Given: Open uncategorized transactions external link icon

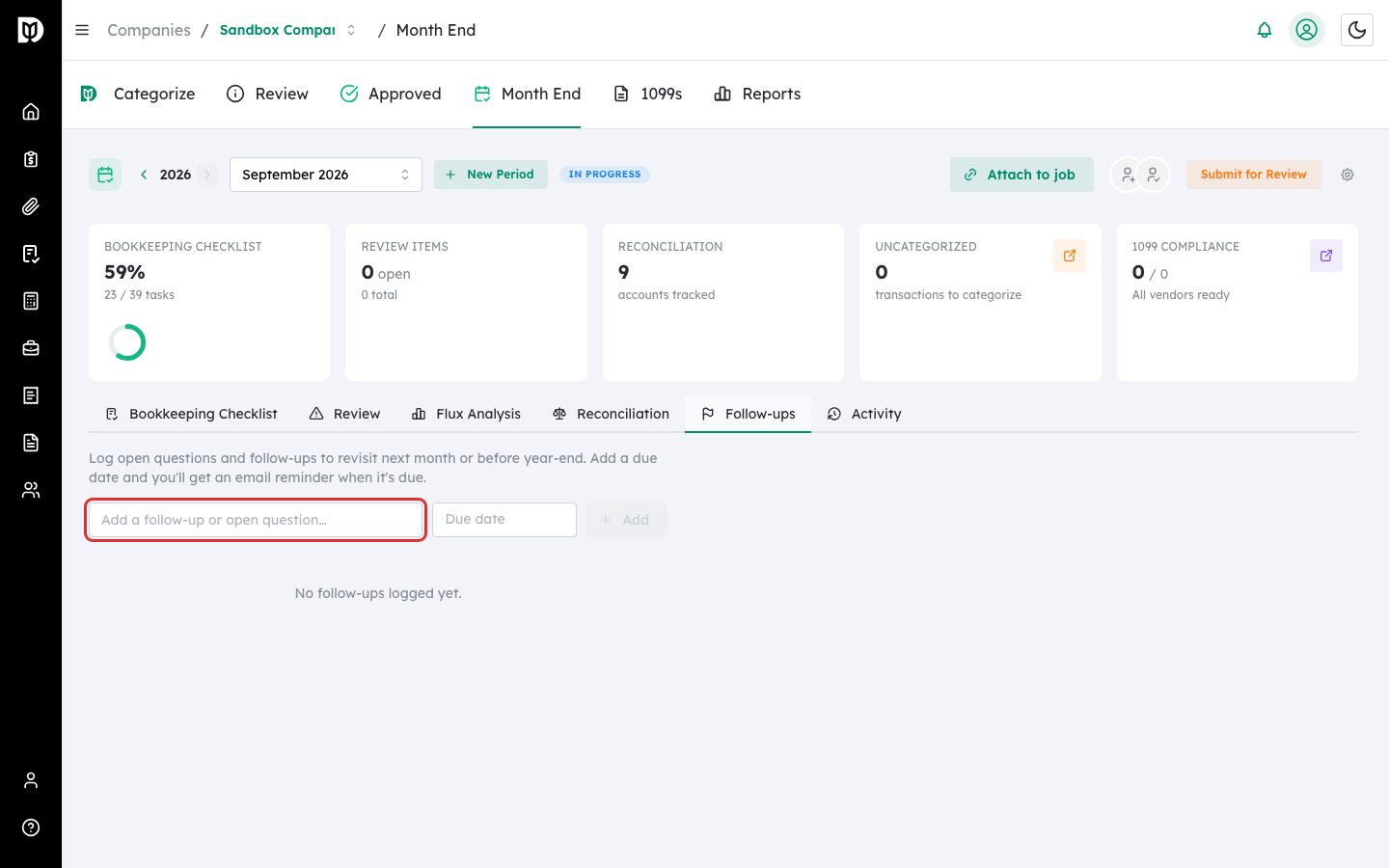Looking at the screenshot, I should [1070, 256].
